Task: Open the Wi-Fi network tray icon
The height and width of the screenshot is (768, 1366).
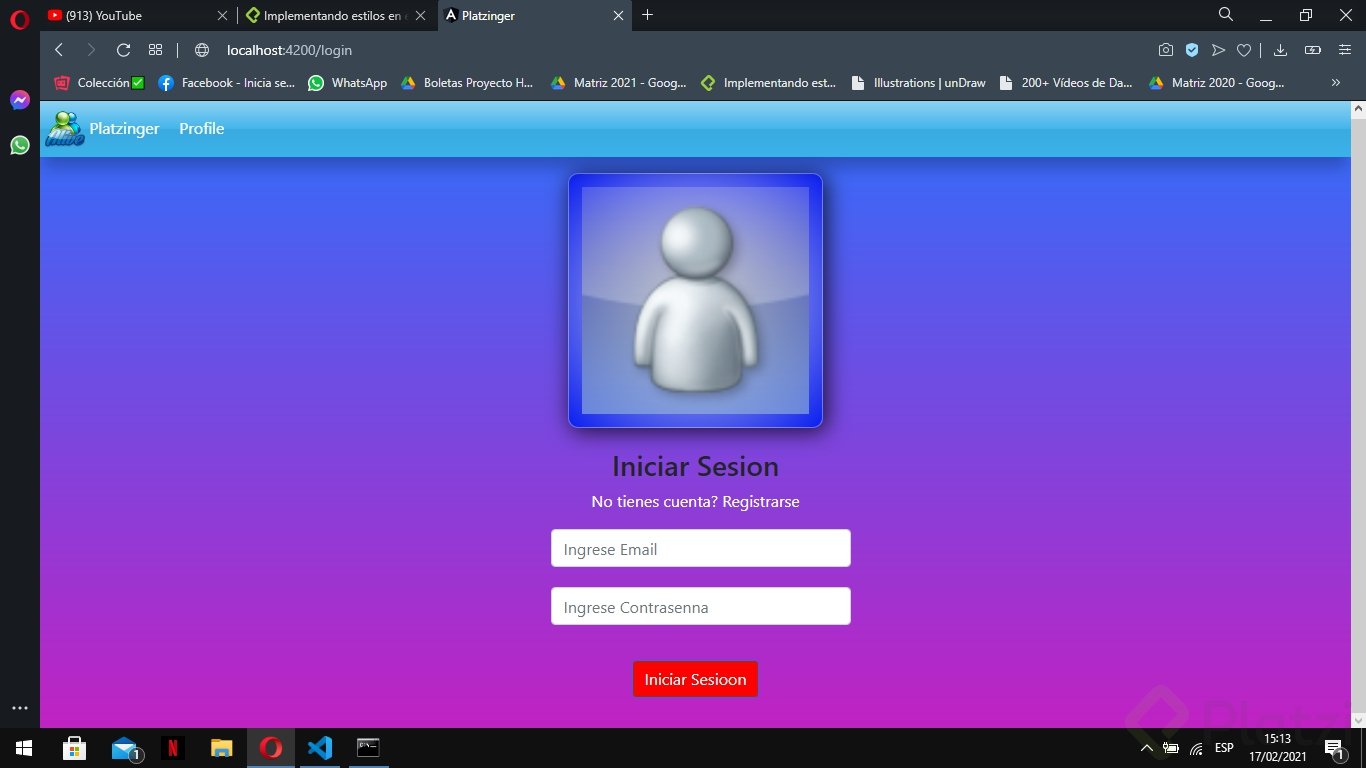Action: tap(1196, 748)
